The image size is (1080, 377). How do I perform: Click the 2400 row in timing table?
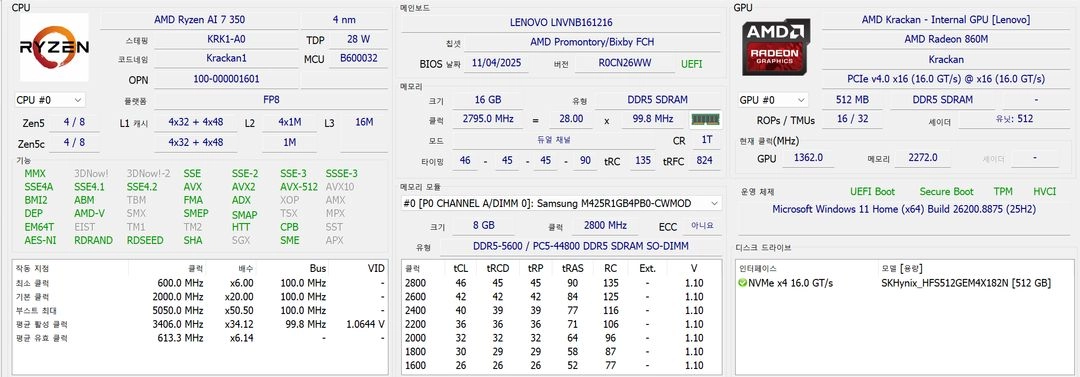click(561, 311)
